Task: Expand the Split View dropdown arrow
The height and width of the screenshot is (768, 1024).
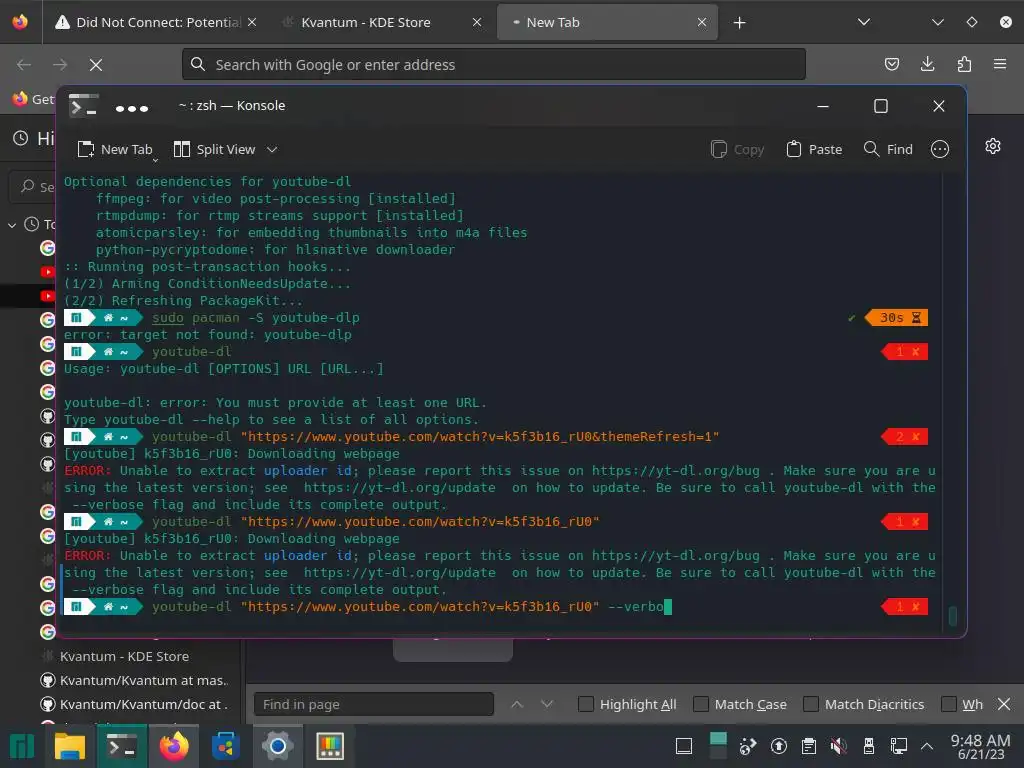Action: point(272,150)
